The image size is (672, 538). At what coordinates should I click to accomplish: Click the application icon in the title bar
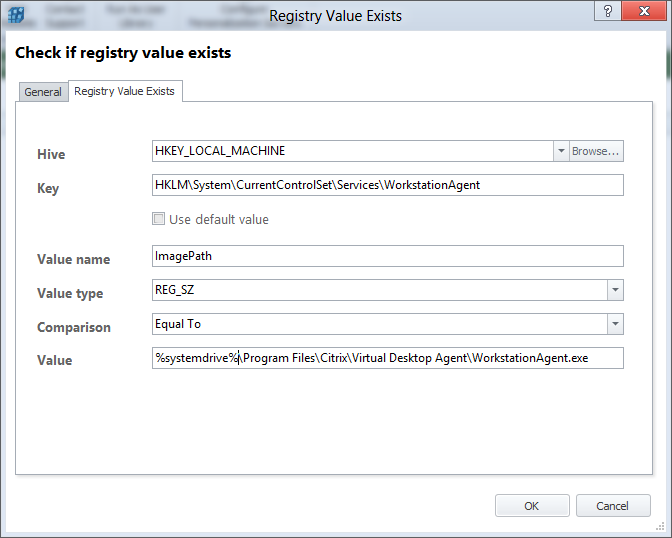click(x=16, y=17)
